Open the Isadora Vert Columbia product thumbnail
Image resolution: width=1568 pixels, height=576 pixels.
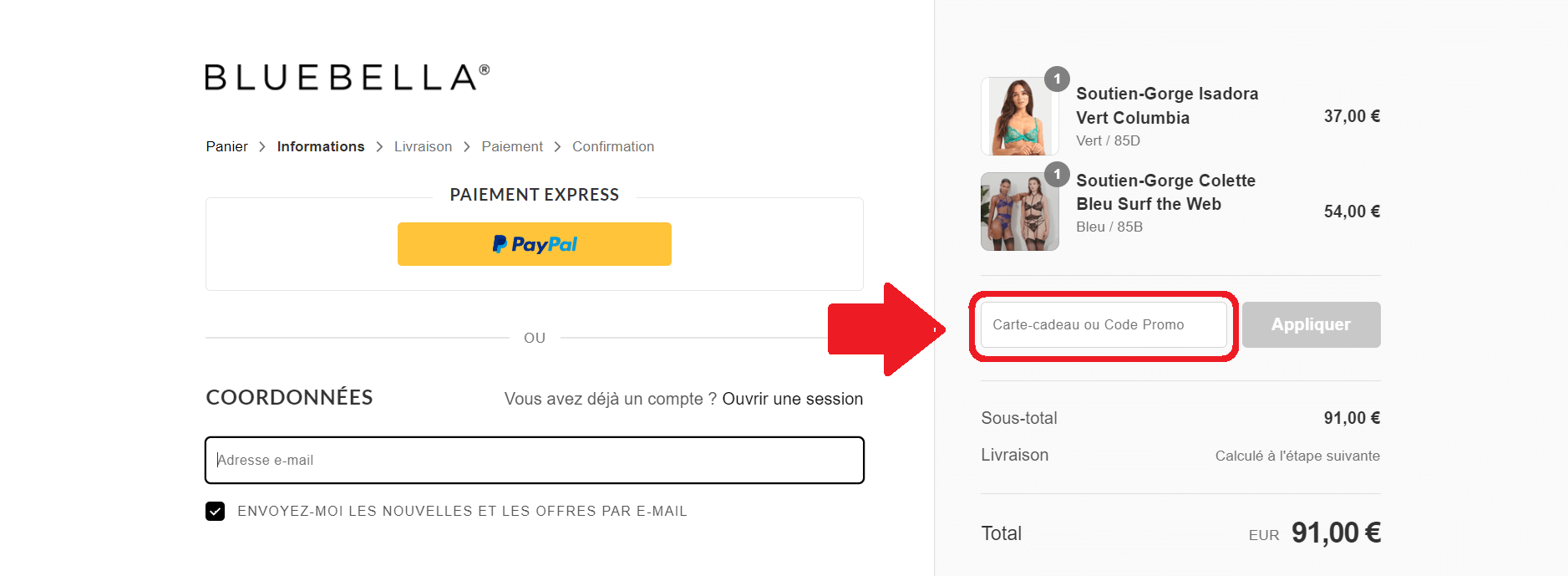point(1019,116)
